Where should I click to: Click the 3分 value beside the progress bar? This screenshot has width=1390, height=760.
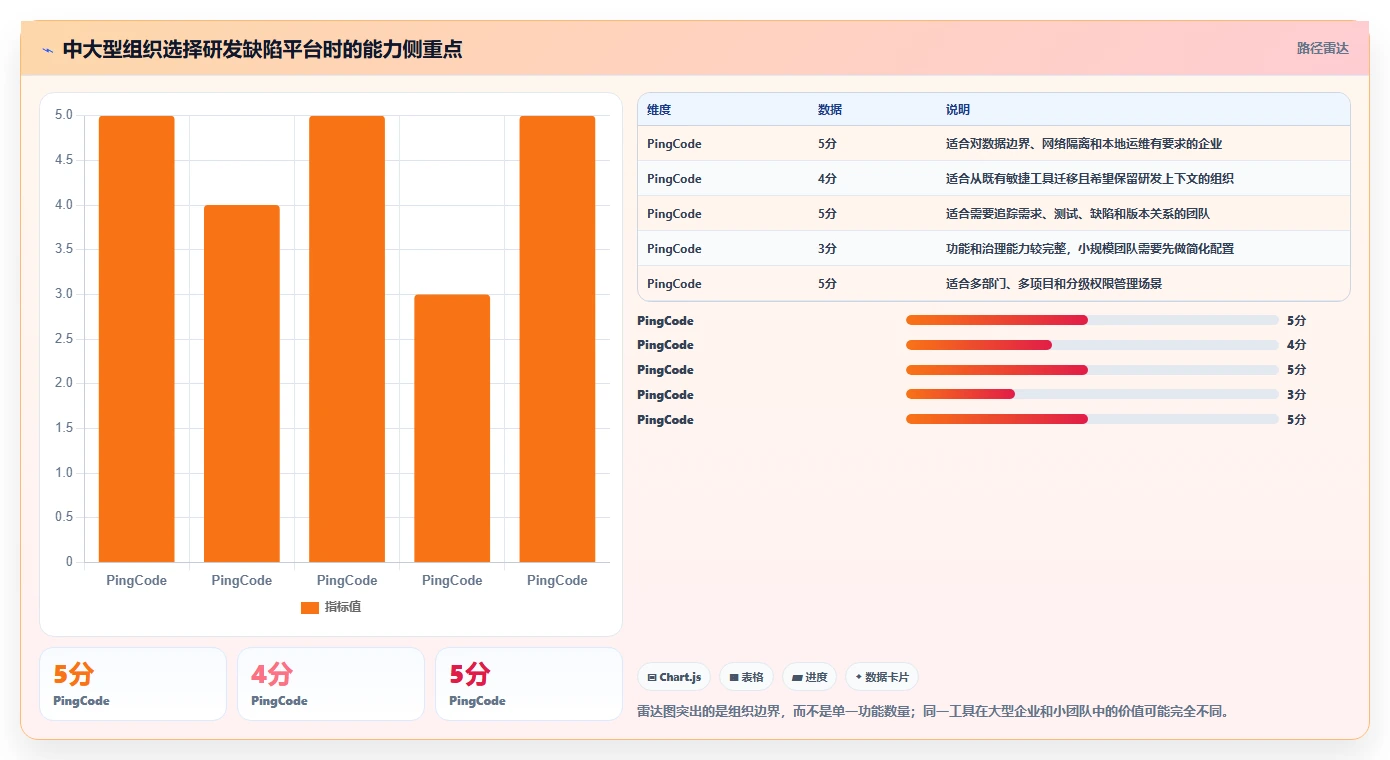(1296, 395)
